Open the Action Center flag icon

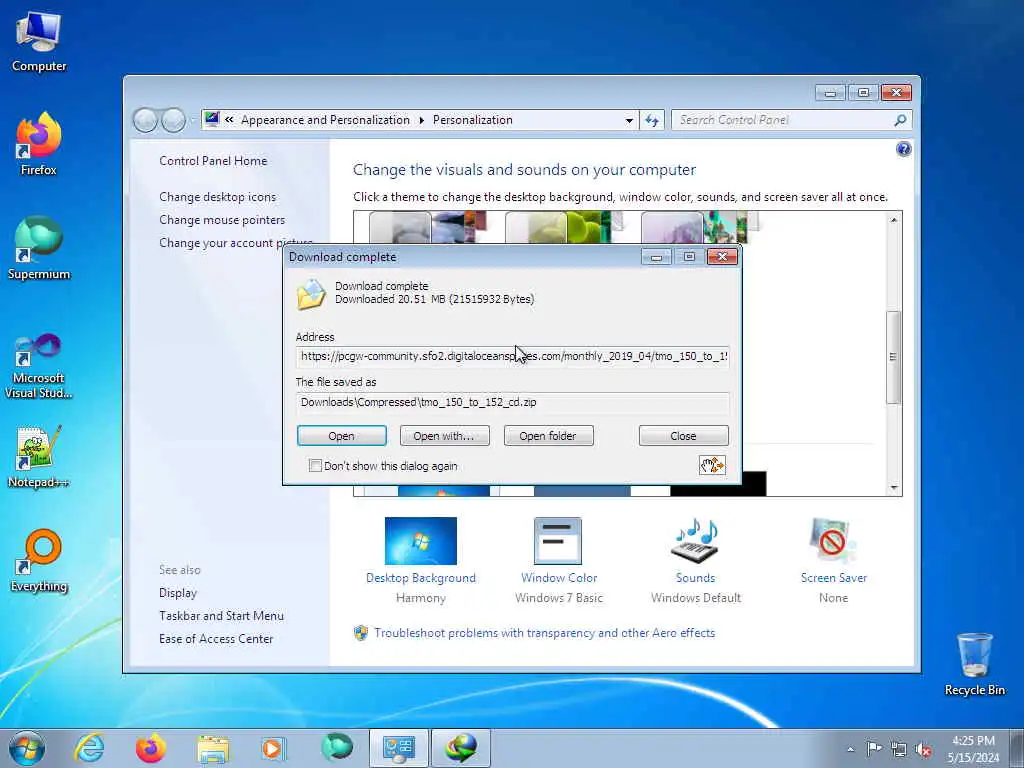coord(874,748)
